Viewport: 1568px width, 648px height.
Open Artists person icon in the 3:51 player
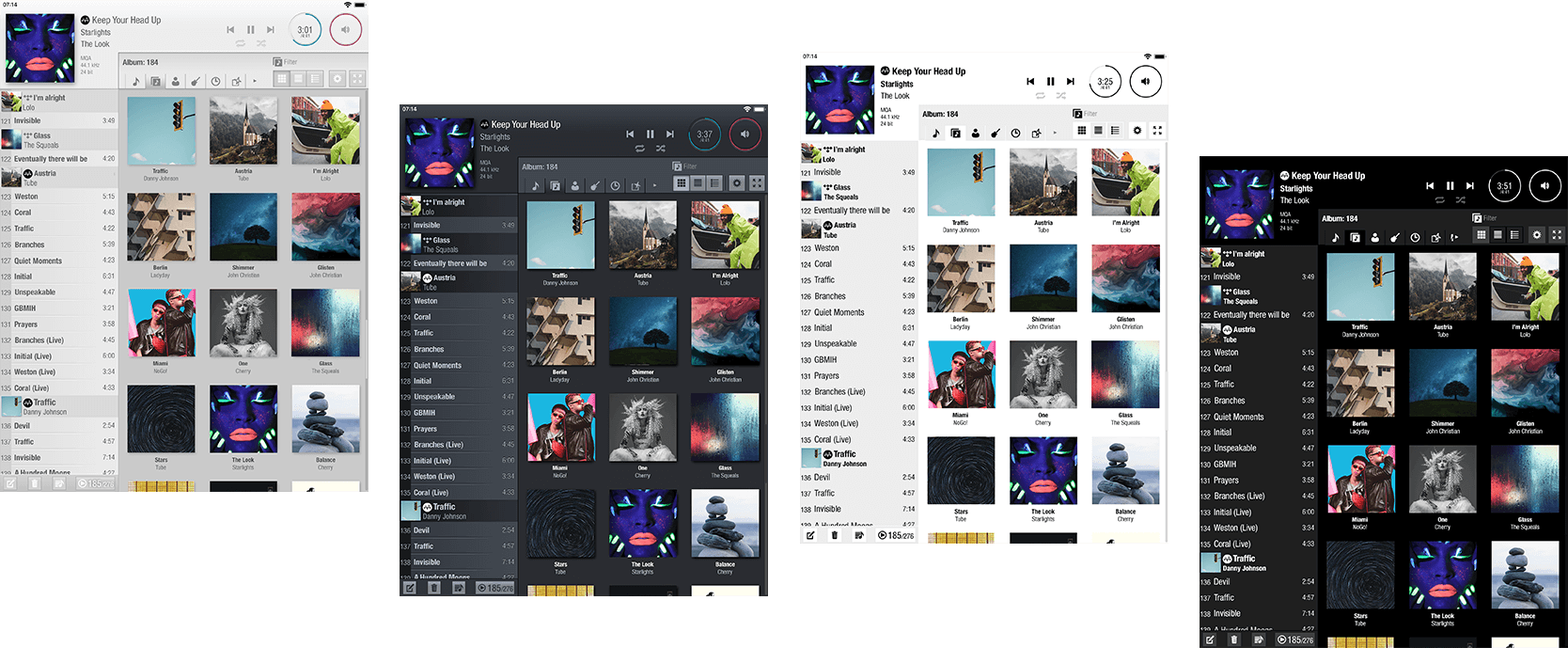[x=1375, y=237]
